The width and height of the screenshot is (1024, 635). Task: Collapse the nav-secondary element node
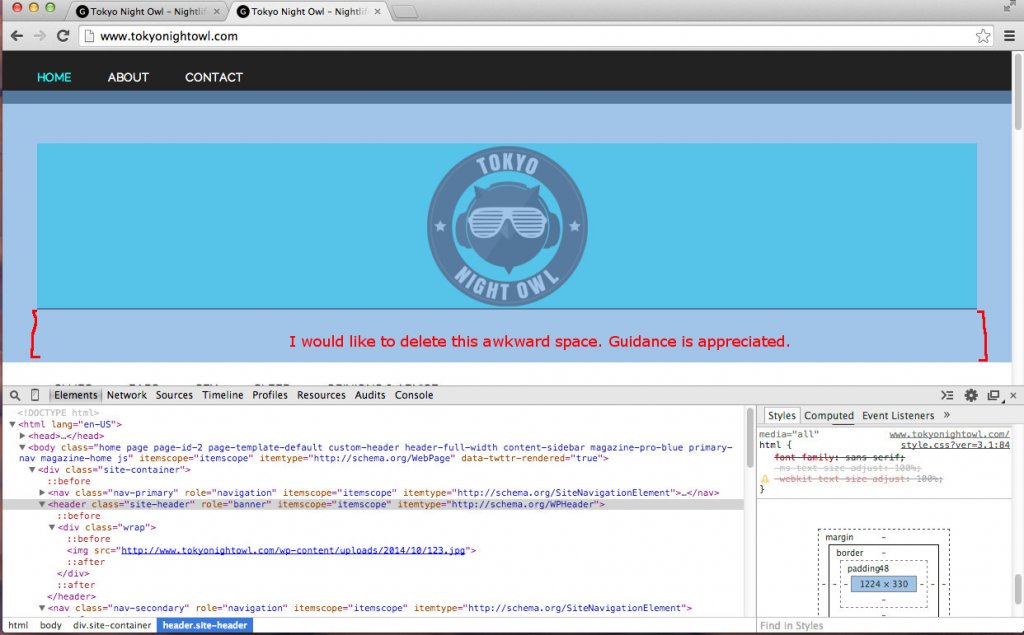41,608
